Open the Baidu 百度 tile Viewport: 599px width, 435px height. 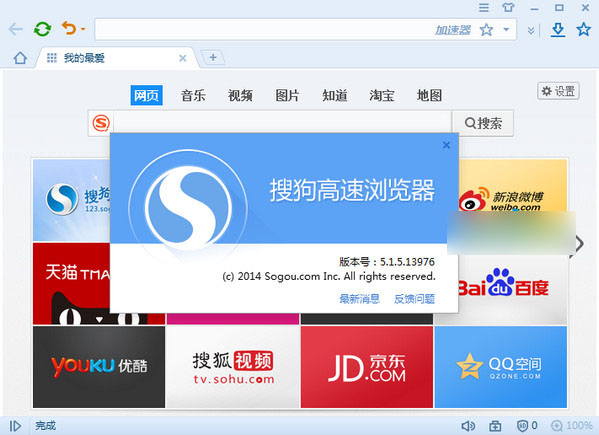click(x=512, y=289)
